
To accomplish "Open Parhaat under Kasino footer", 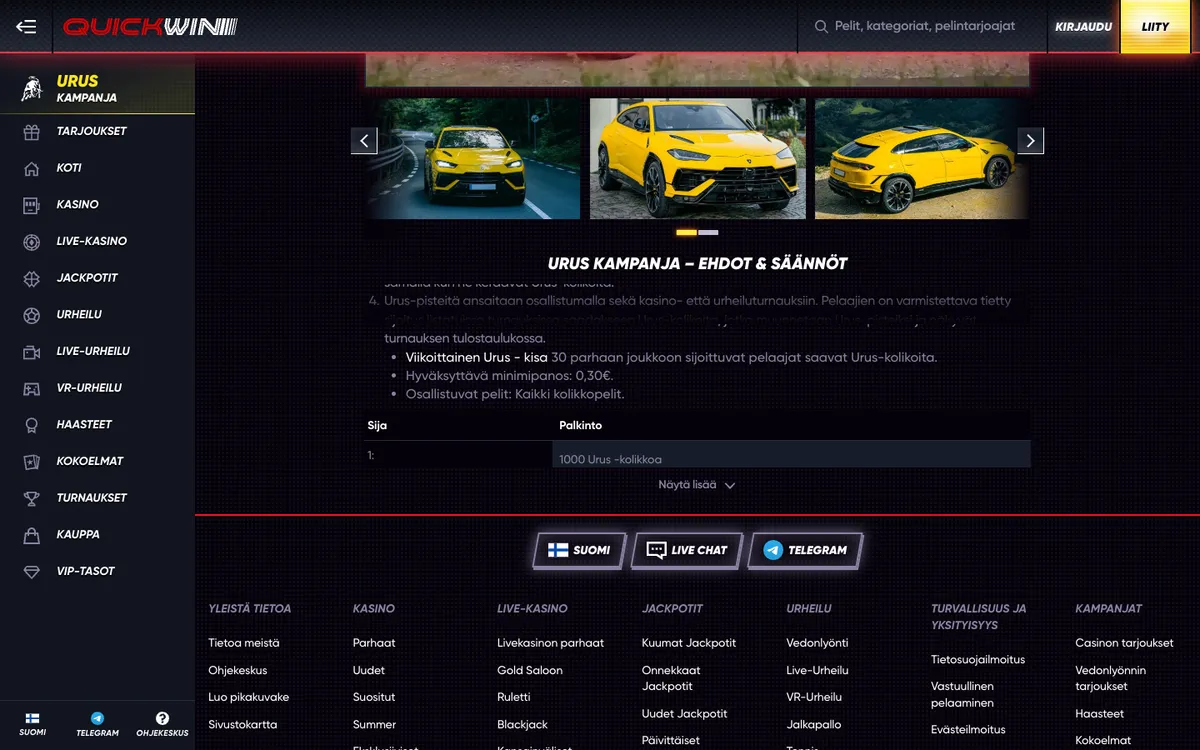I will click(374, 643).
